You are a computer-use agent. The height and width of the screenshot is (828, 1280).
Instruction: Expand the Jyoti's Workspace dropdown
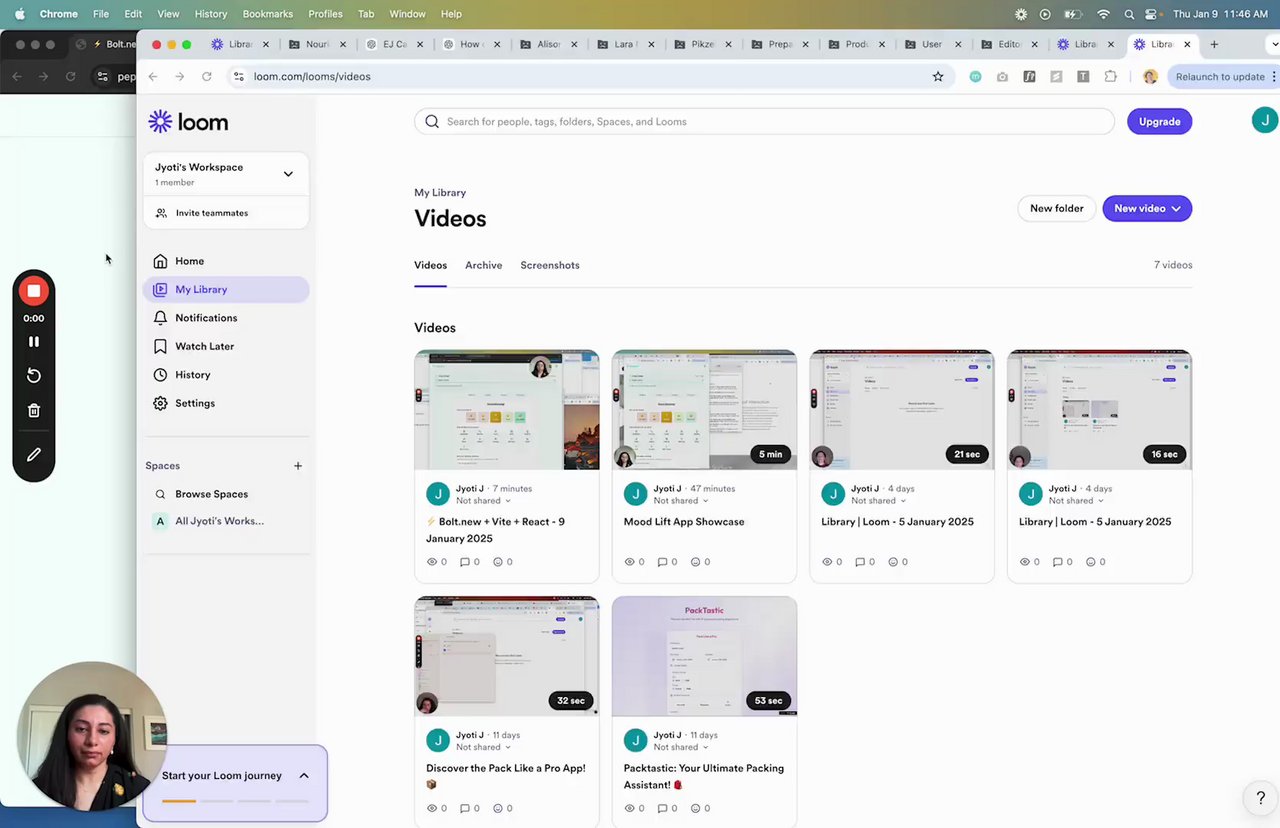(226, 174)
